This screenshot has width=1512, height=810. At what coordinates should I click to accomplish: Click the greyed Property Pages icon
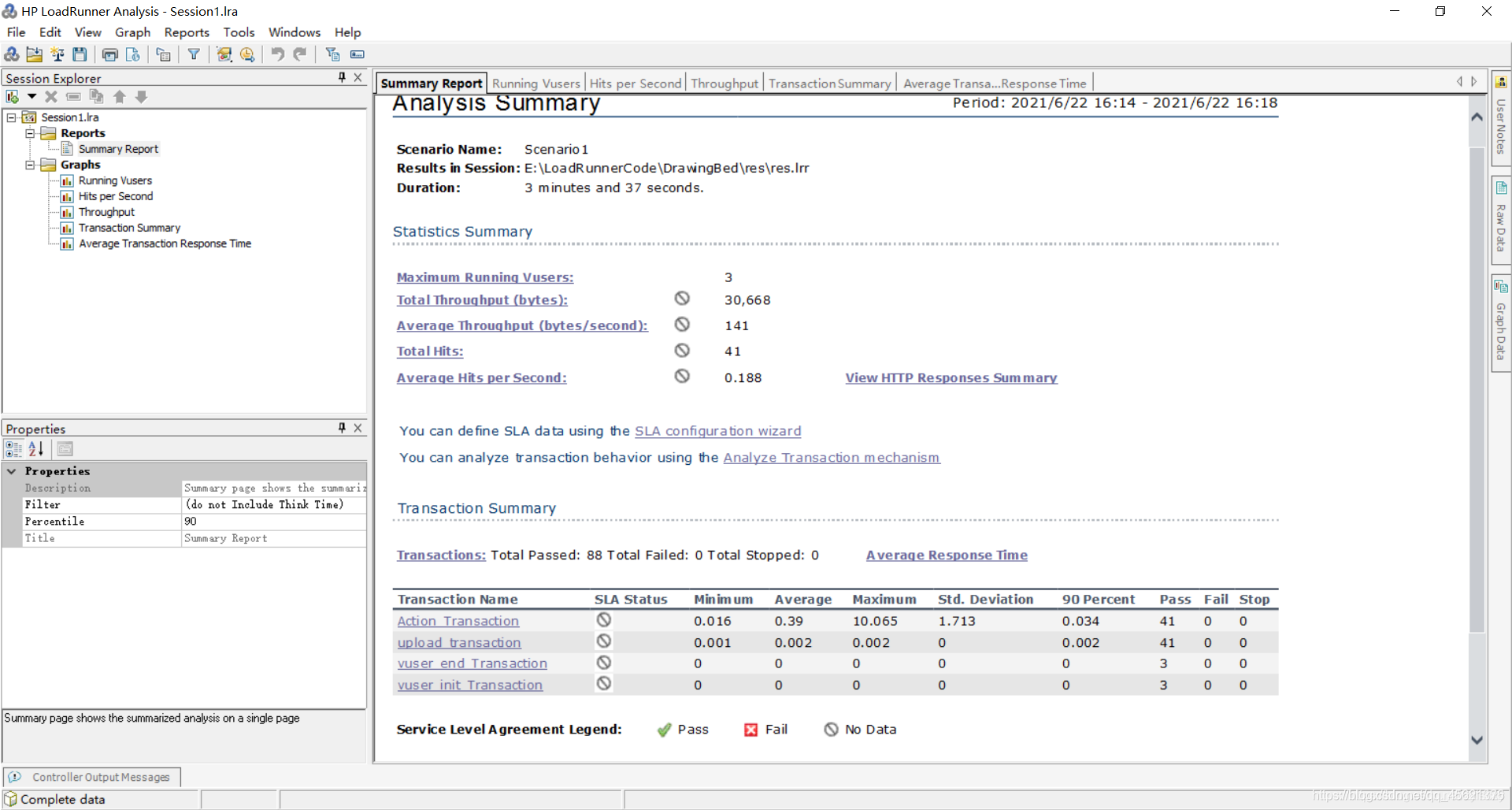pos(65,449)
